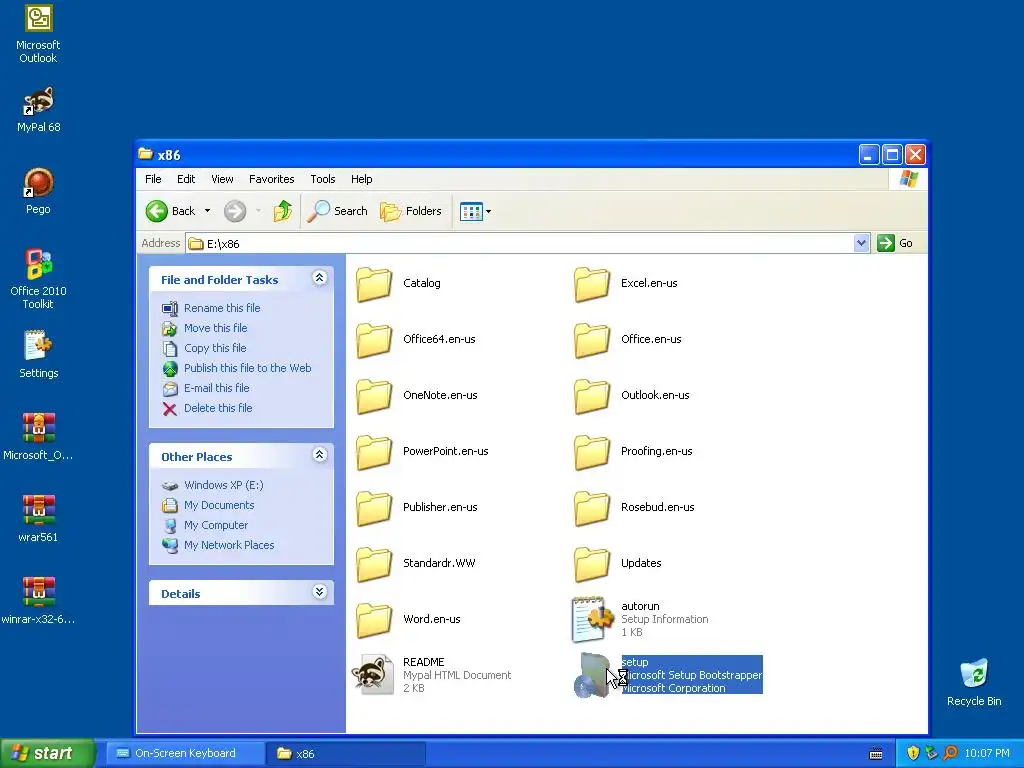Select the Excel.en-us folder
The image size is (1024, 768).
point(626,283)
